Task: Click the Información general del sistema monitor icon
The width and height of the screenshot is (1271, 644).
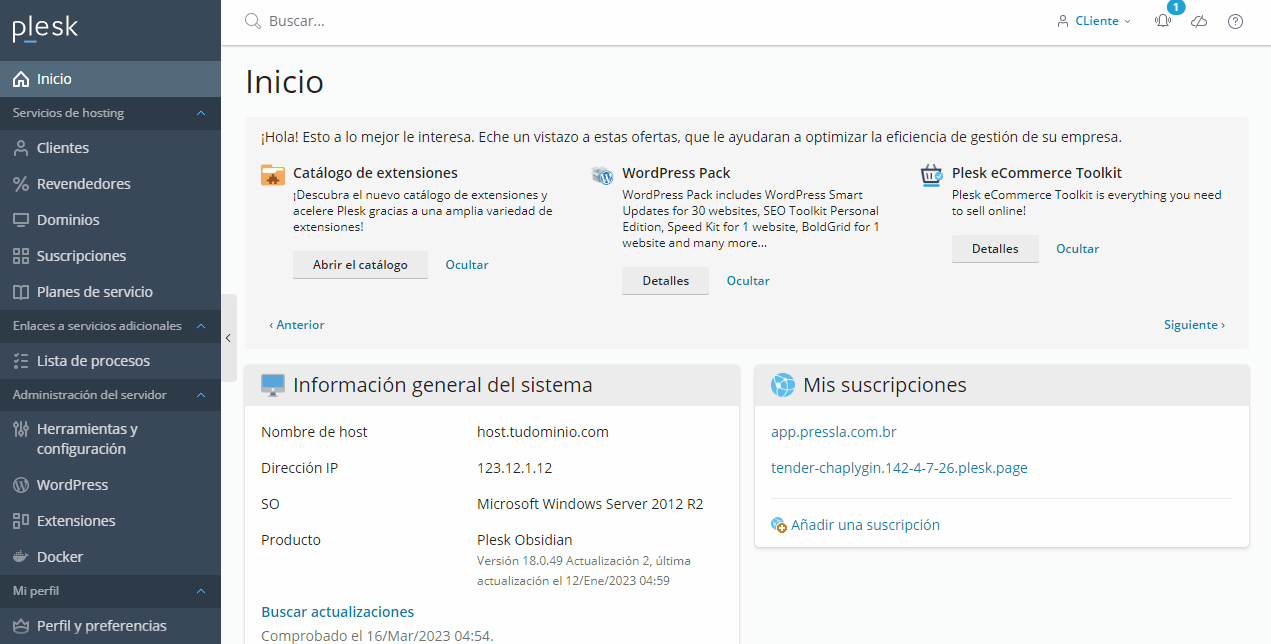Action: [x=273, y=385]
